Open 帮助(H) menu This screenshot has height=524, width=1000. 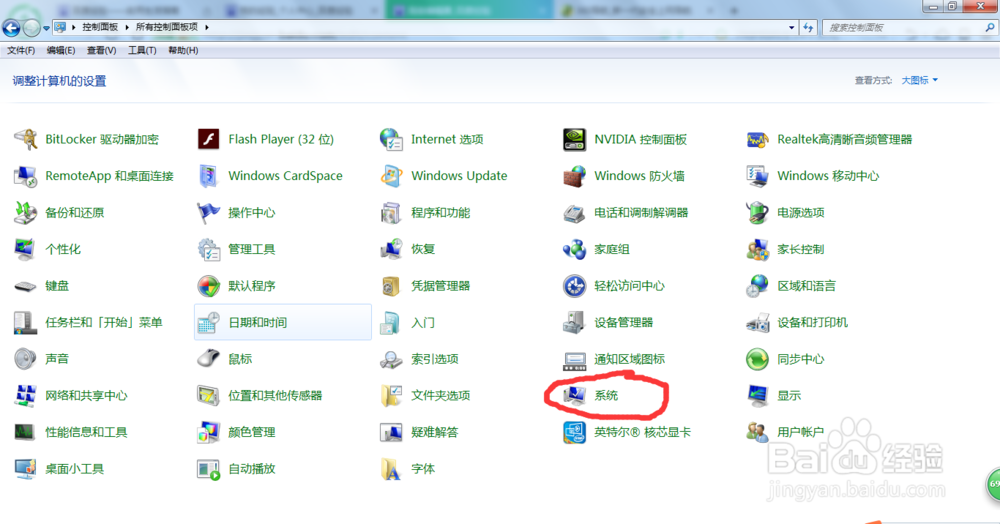coord(183,50)
